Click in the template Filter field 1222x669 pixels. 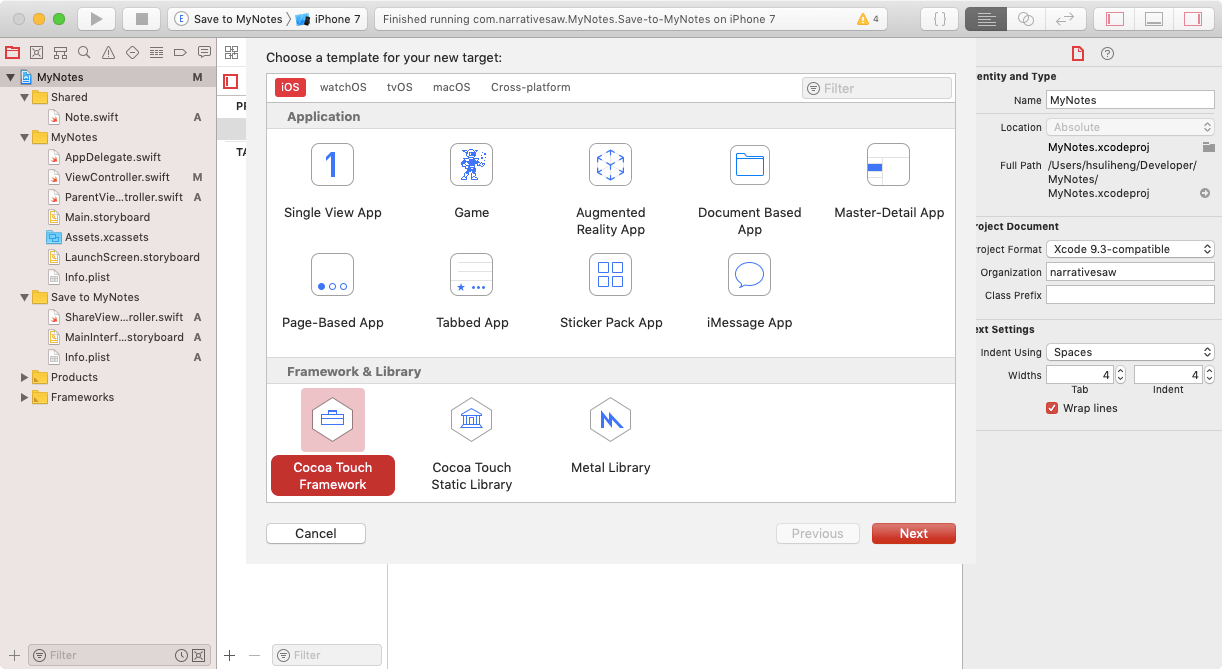point(877,88)
